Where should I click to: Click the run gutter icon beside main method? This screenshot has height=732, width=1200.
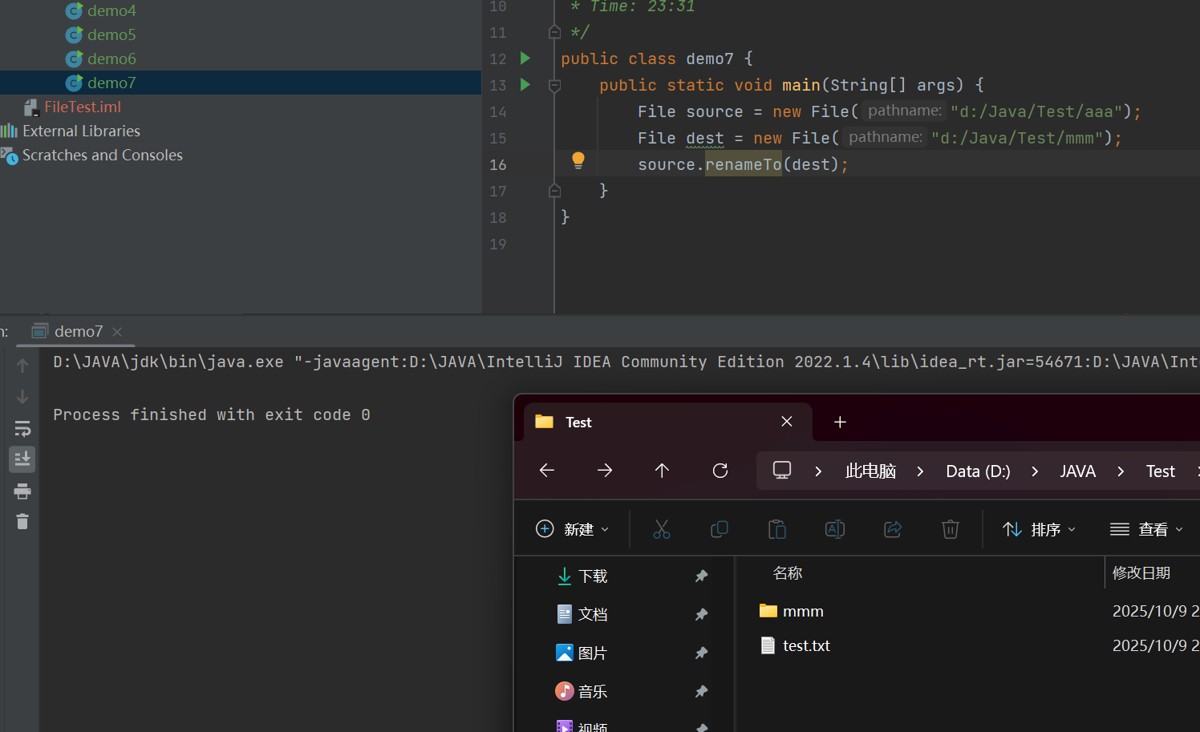click(525, 85)
